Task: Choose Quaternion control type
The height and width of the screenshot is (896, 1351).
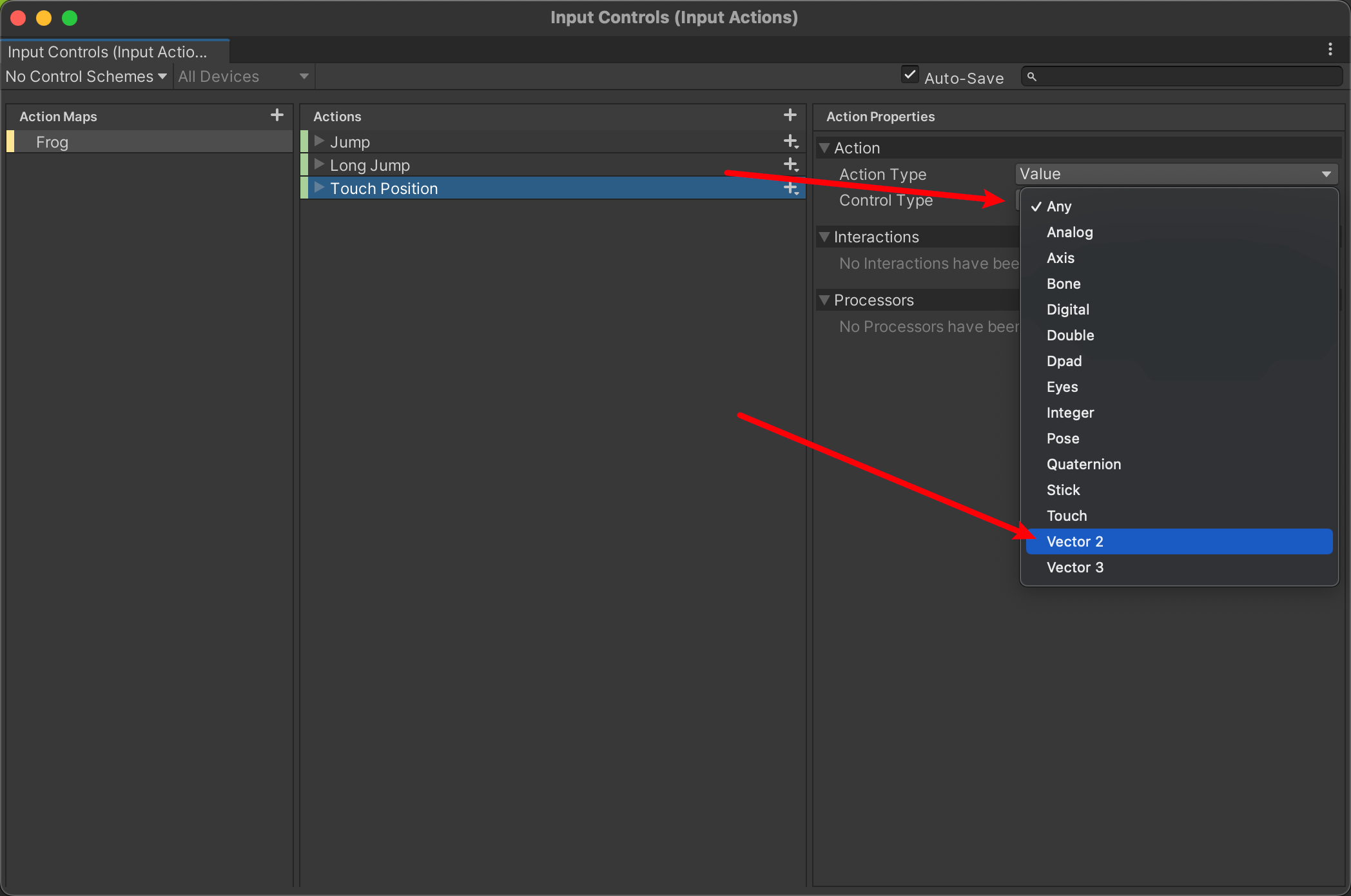Action: (1179, 464)
